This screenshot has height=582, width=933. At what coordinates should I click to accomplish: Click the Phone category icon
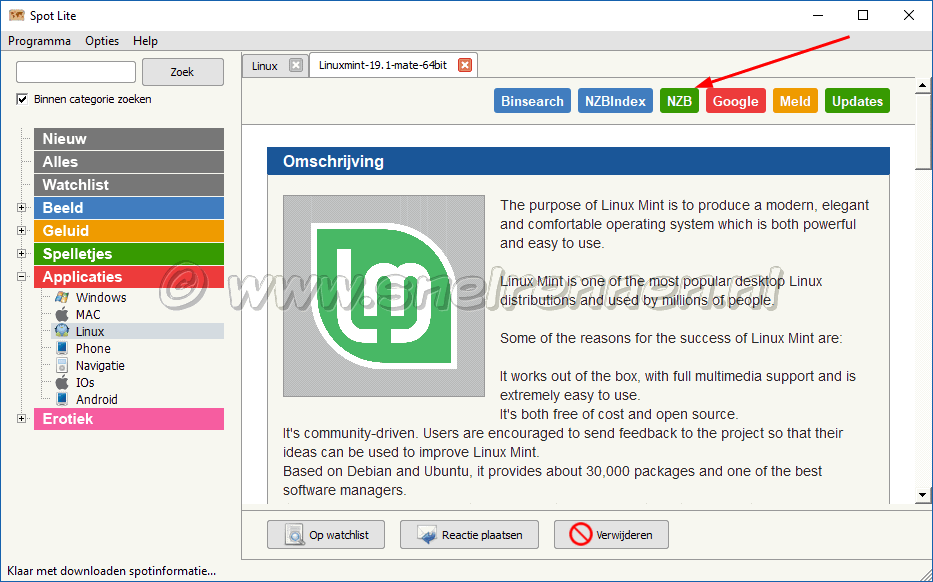(62, 348)
